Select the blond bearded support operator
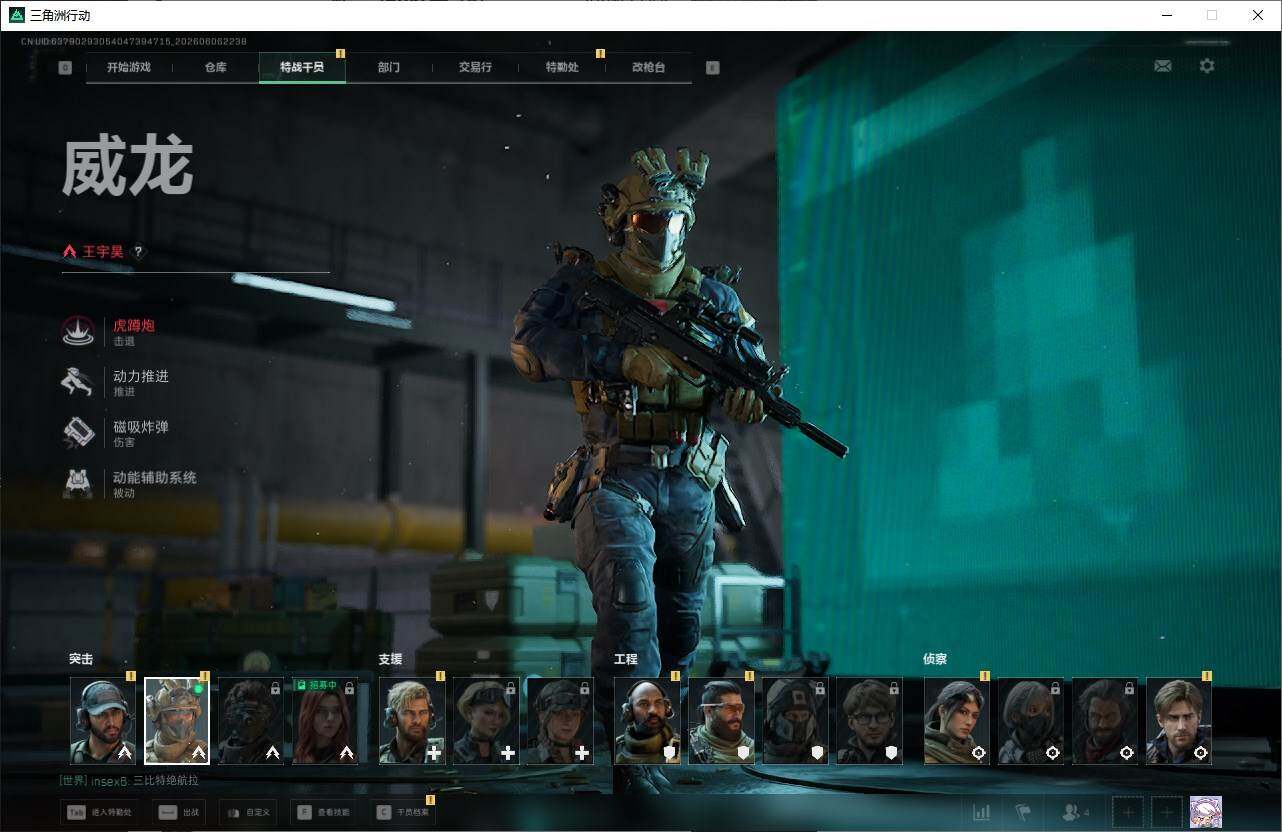Screen dimensions: 1282x832 pyautogui.click(x=412, y=721)
